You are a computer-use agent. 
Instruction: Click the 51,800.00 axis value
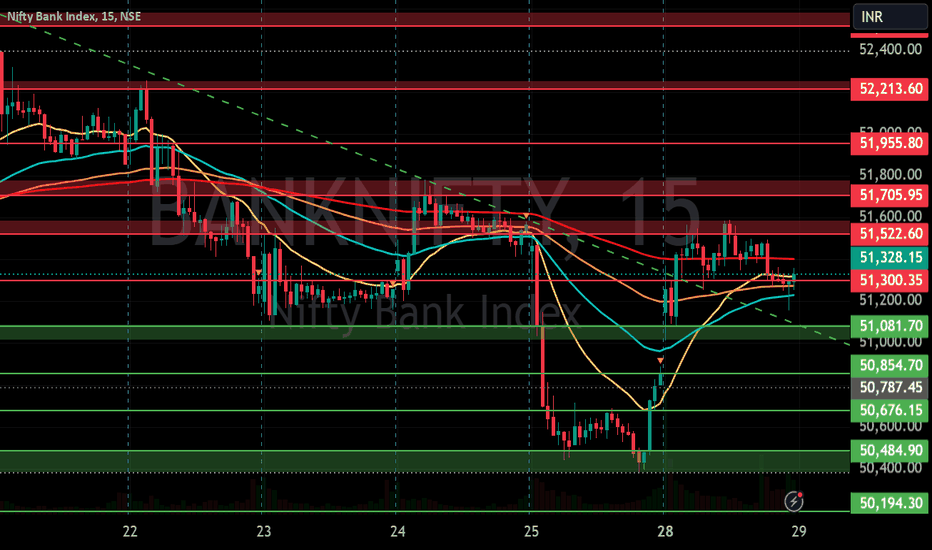coord(890,175)
